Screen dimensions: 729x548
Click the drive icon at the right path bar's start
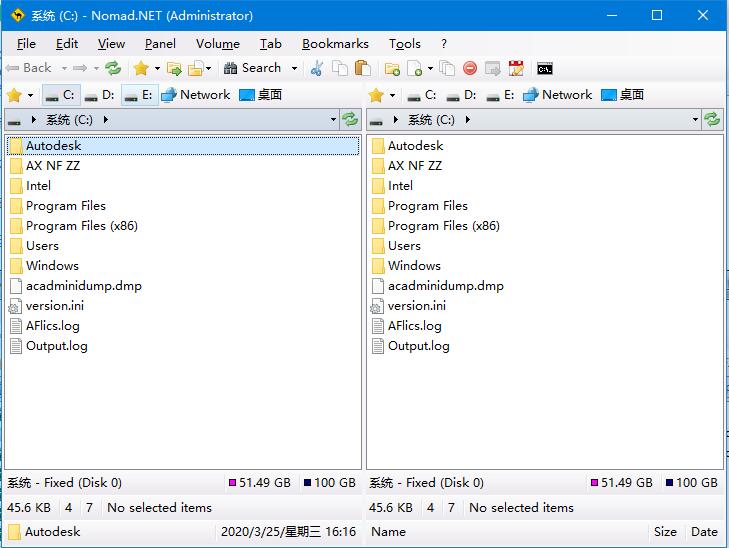376,120
